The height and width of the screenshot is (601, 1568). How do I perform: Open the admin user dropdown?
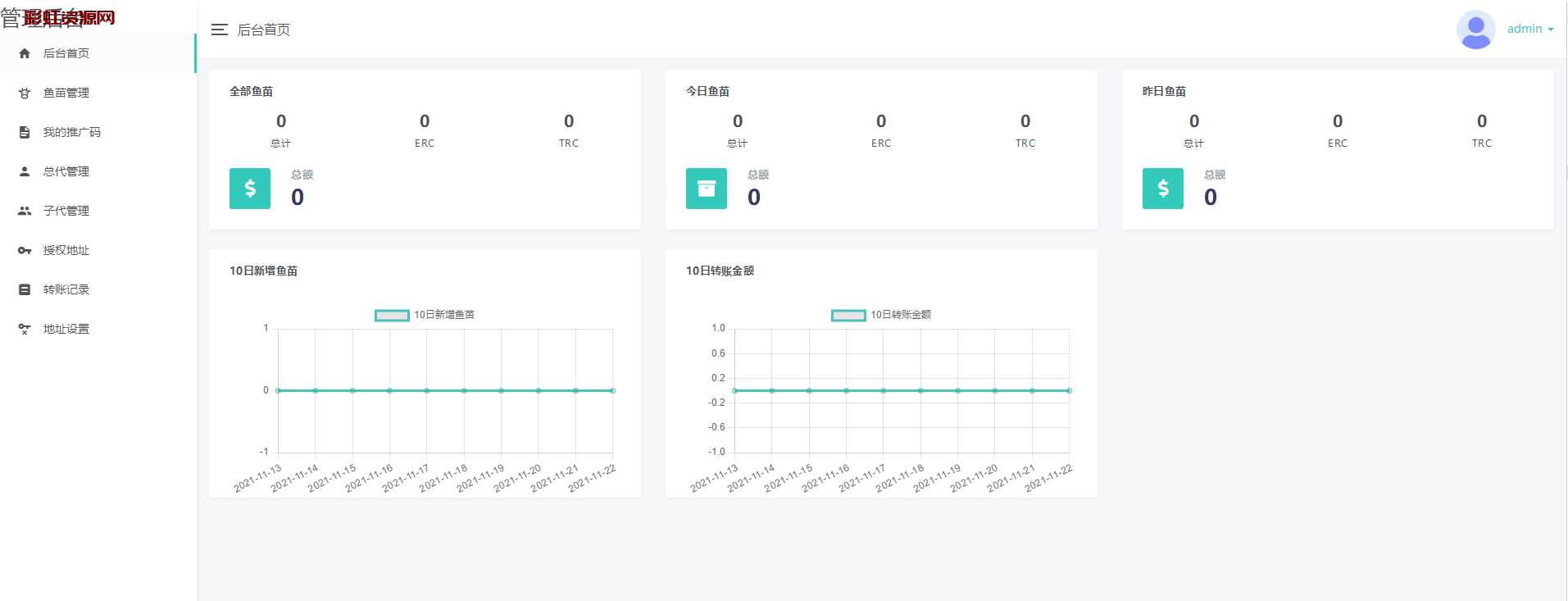(x=1524, y=29)
